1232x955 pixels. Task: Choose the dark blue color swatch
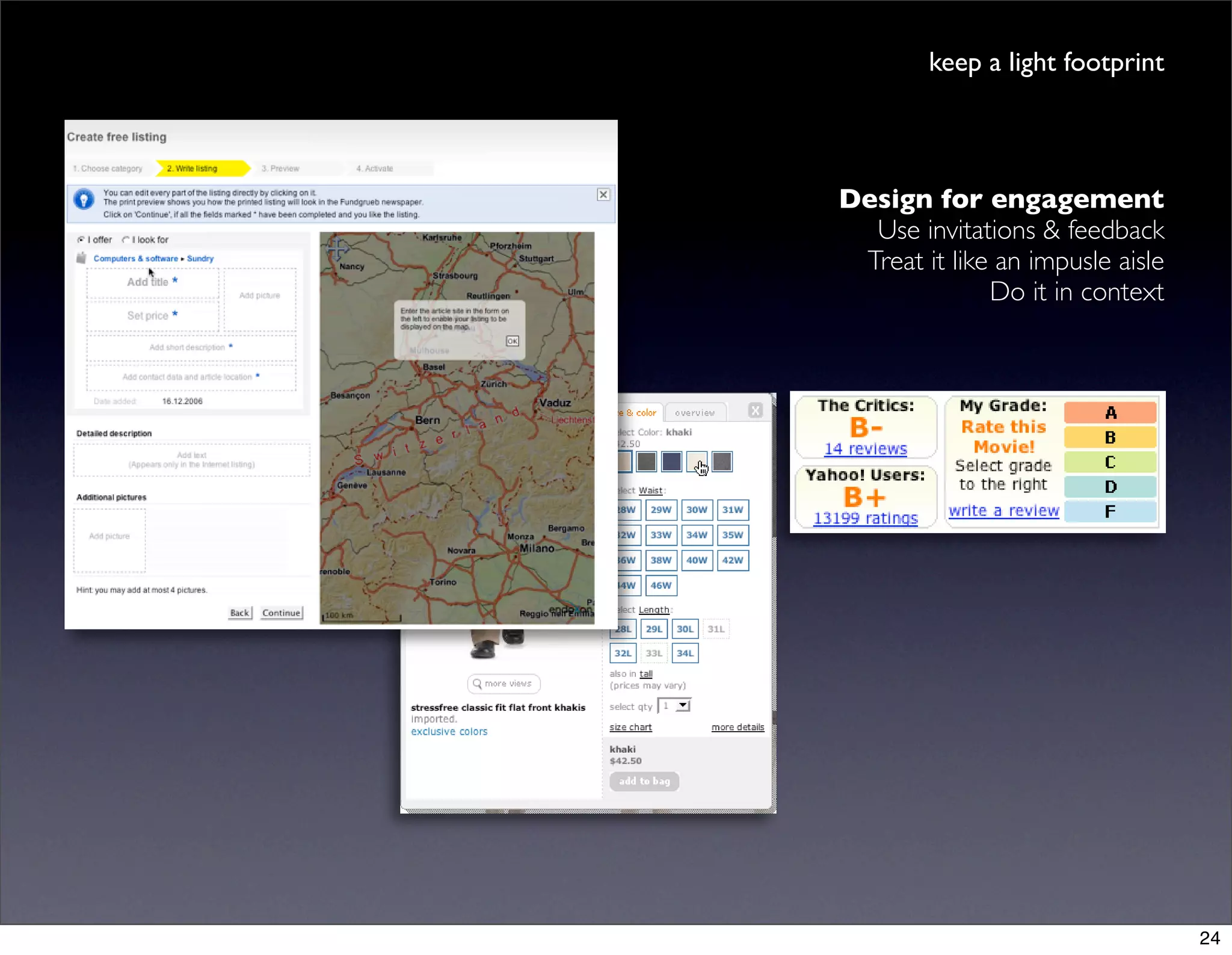[x=671, y=462]
